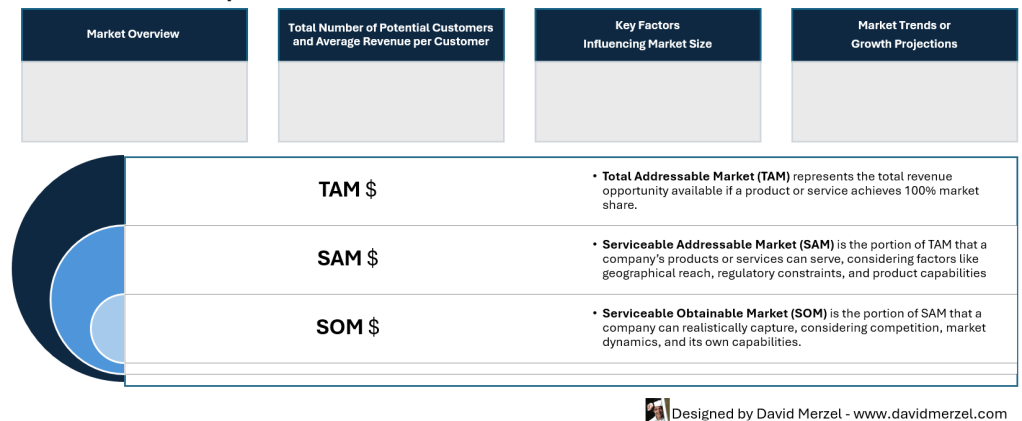
Task: Click the Serviceable Obtainable Market description text
Action: [x=793, y=327]
